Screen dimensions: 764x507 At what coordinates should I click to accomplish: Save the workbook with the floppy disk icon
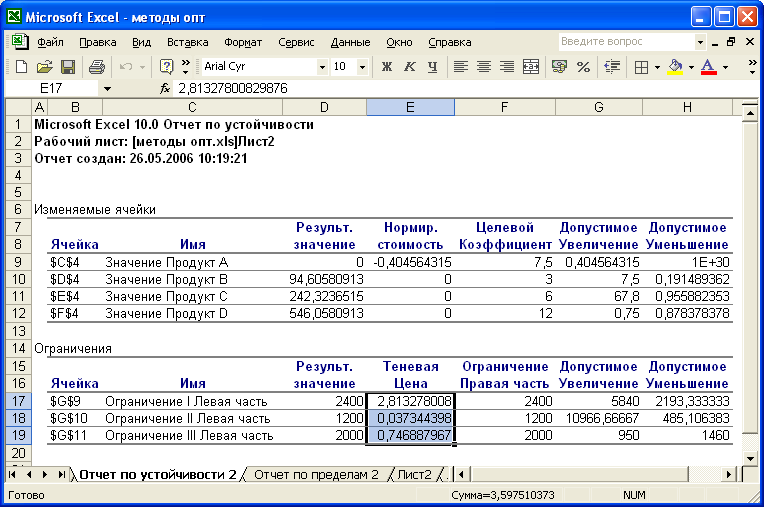(x=68, y=67)
